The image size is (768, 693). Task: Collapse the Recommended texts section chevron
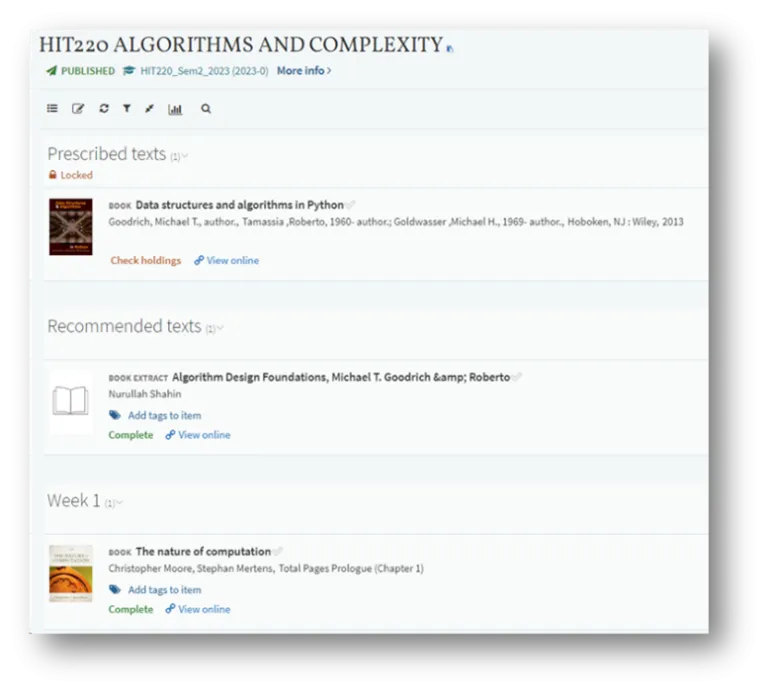coord(220,328)
